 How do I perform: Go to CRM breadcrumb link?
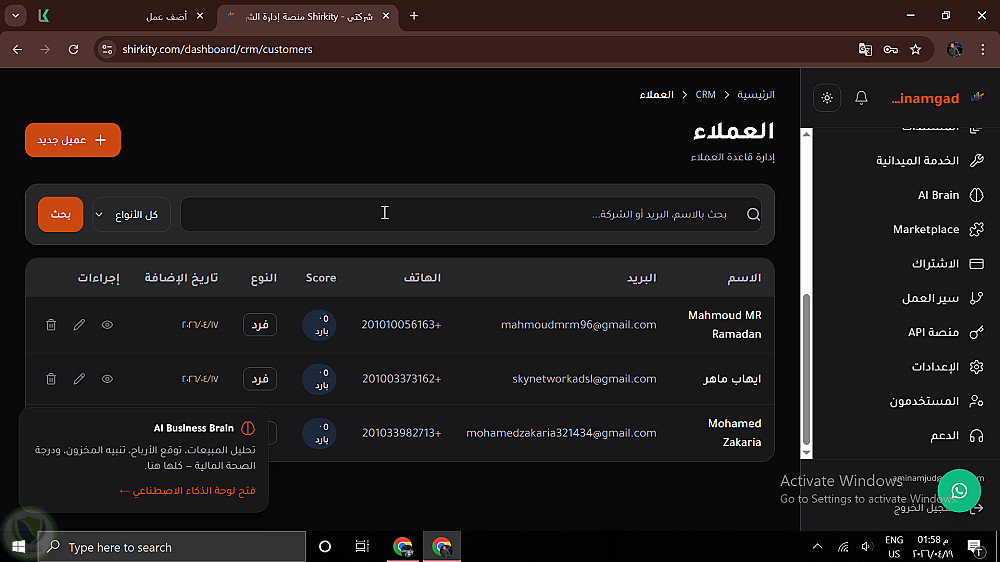[705, 94]
